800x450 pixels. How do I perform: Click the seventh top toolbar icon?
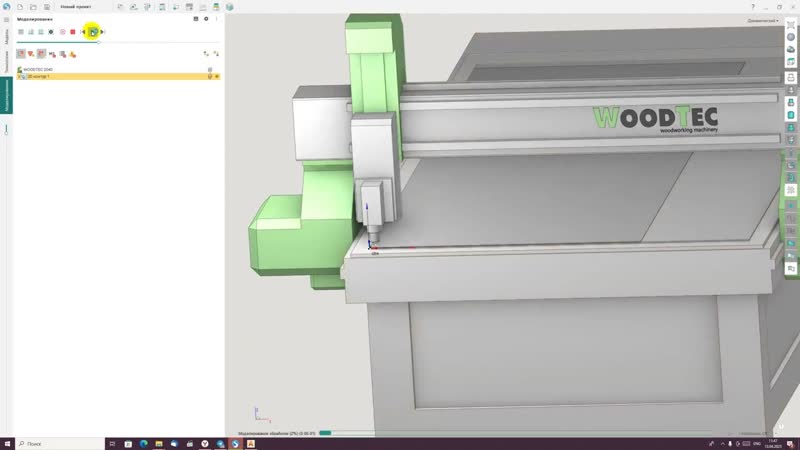pyautogui.click(x=203, y=7)
